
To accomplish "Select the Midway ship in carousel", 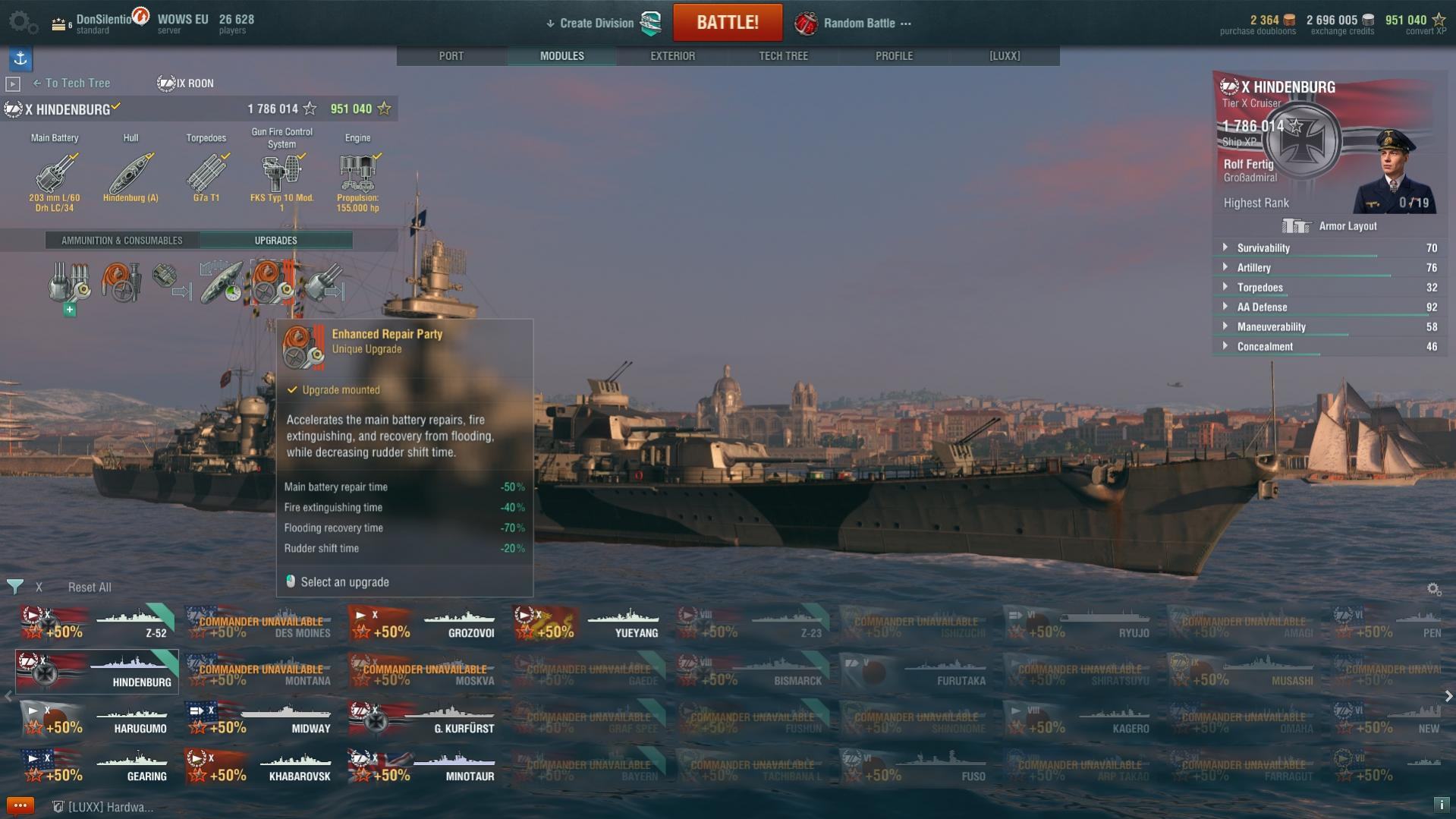I will [259, 720].
